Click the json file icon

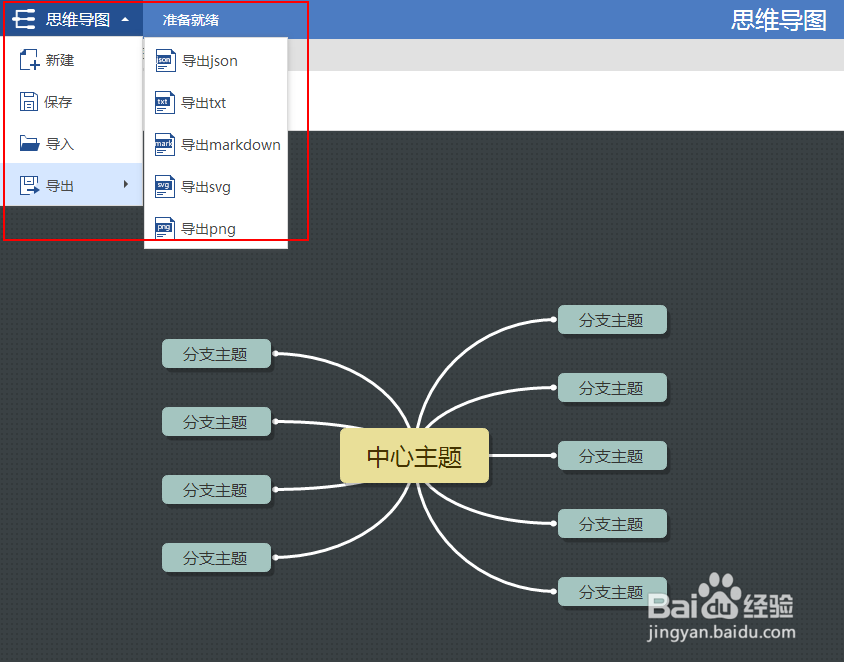[x=165, y=60]
